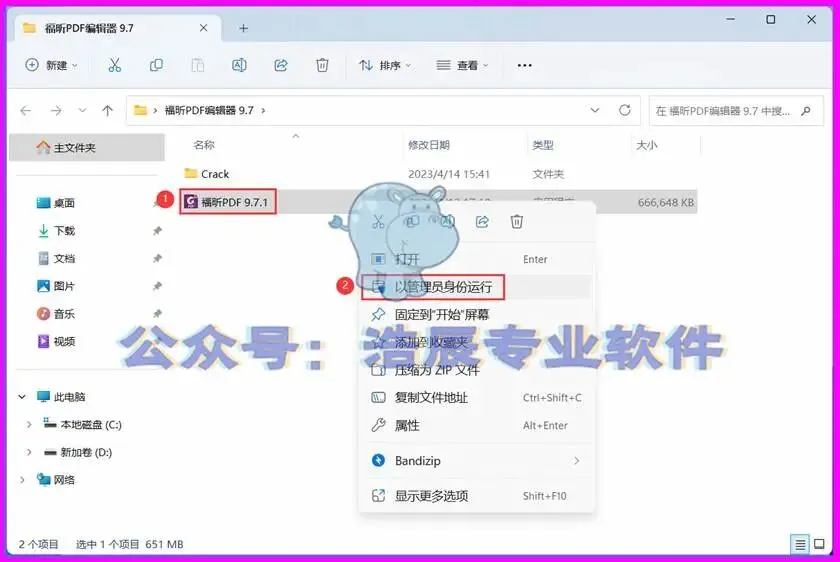The width and height of the screenshot is (840, 562).
Task: Refresh the current folder
Action: pyautogui.click(x=625, y=110)
